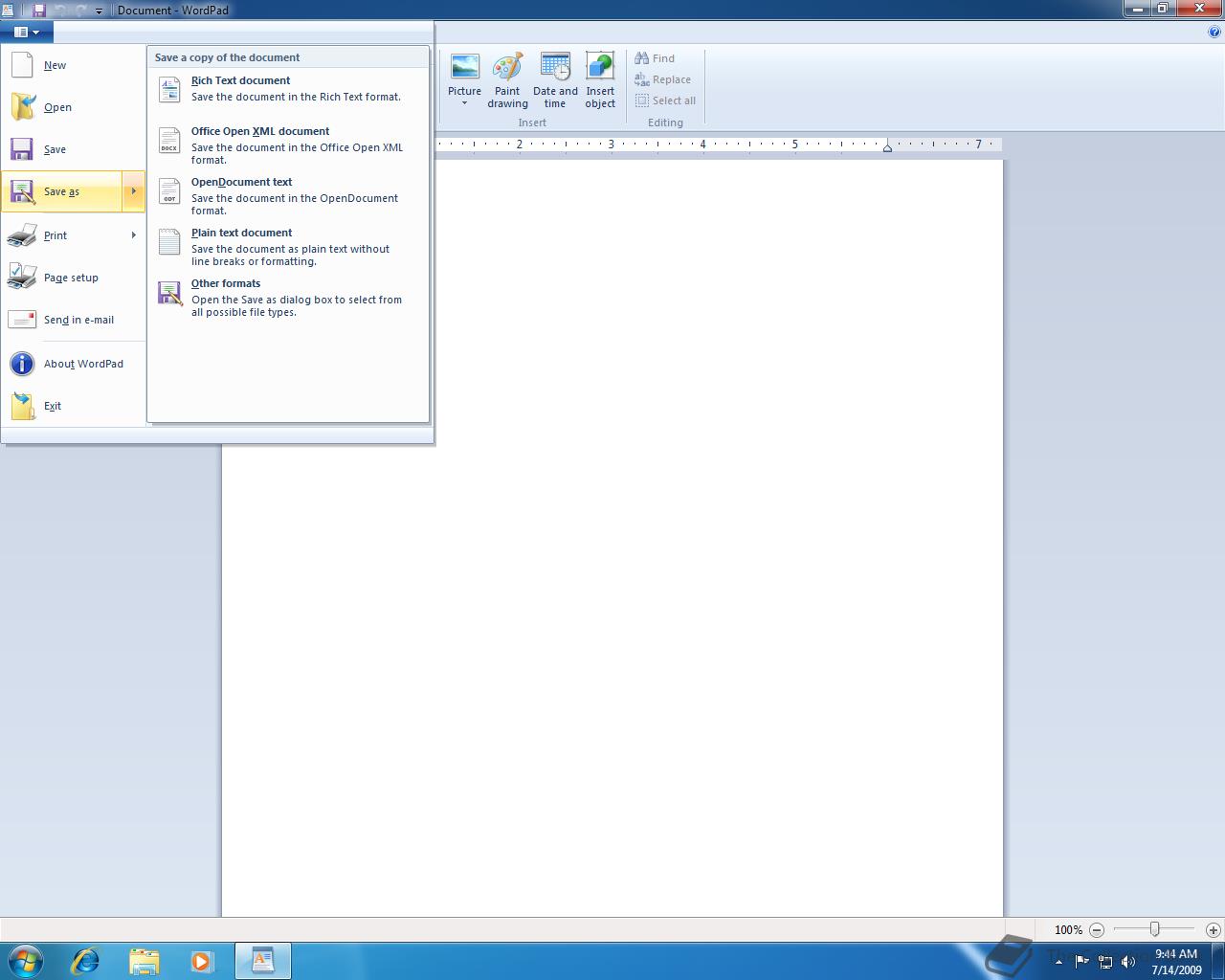
Task: Click the Page setup icon
Action: [x=22, y=277]
